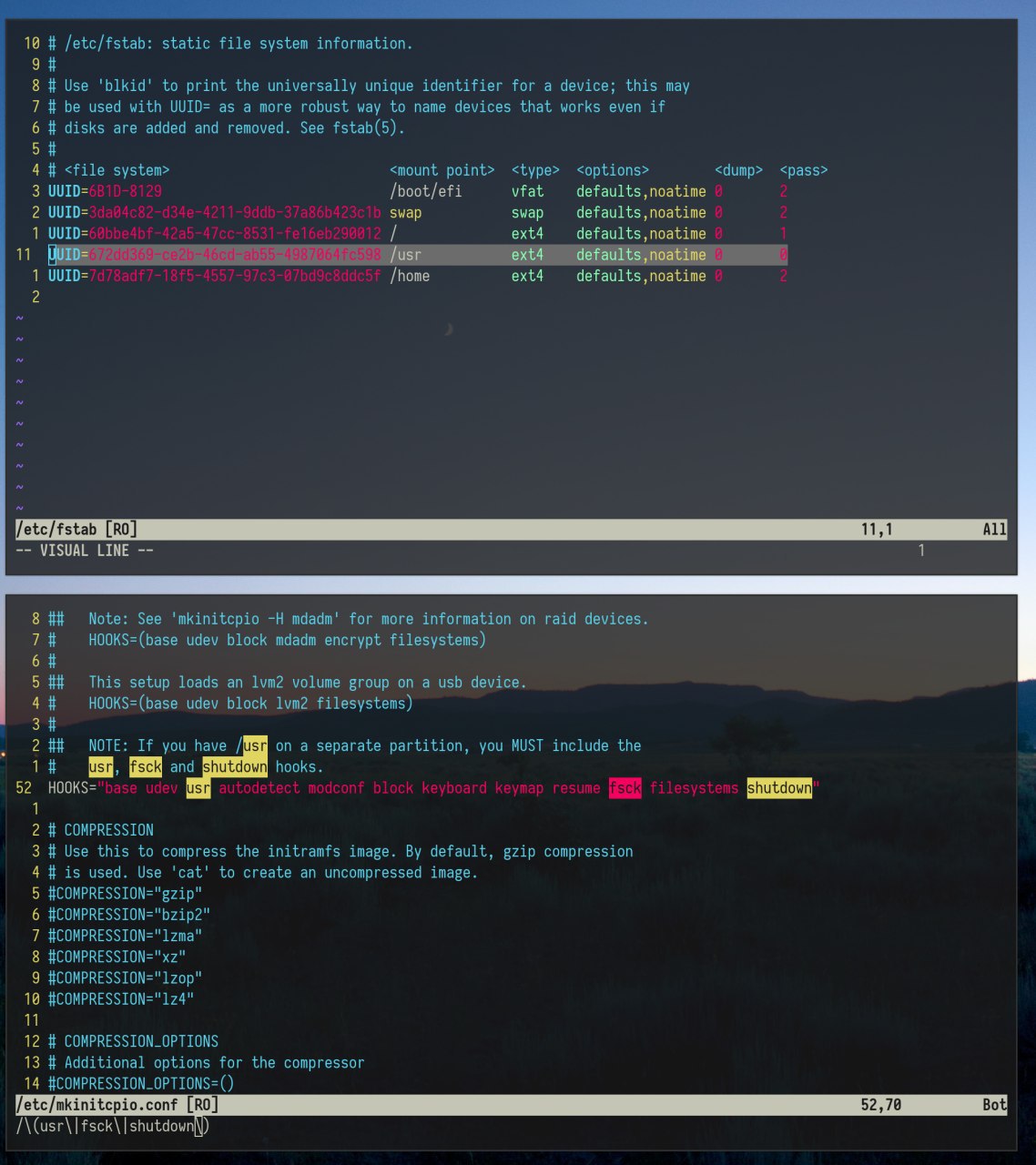Click the 'filesystems' hook on line 52
The width and height of the screenshot is (1036, 1165).
694,788
